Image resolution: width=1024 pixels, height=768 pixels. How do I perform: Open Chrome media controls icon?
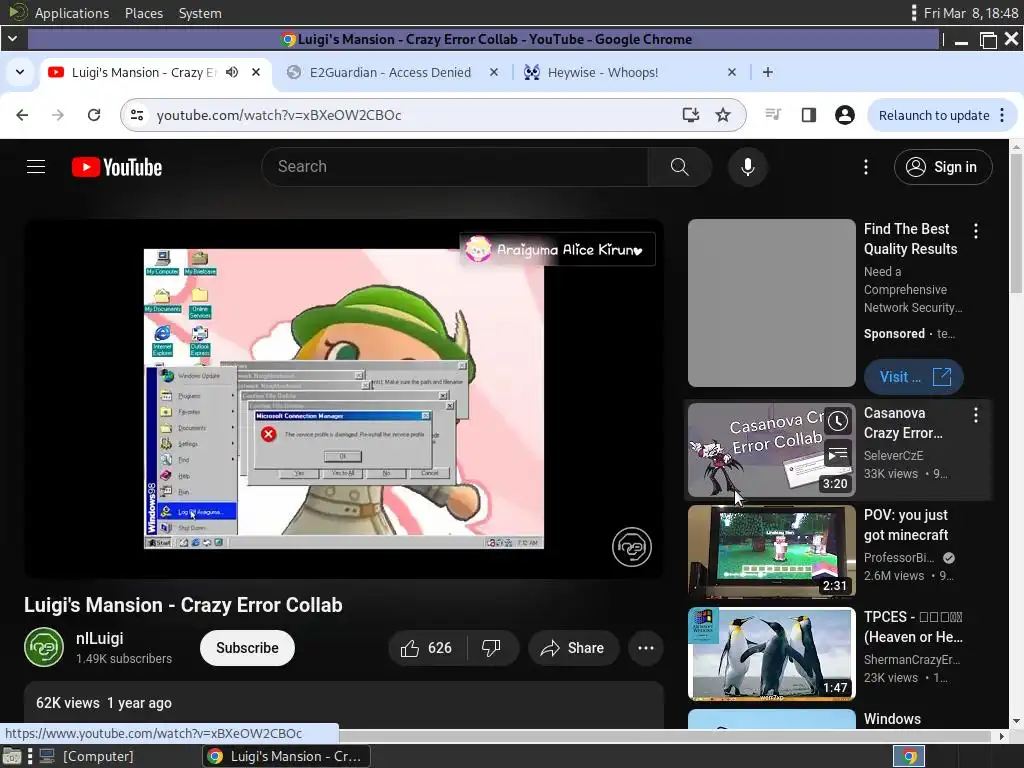[773, 115]
